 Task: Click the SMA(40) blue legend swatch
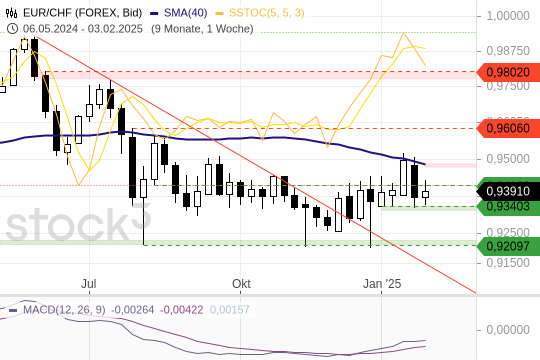(154, 13)
